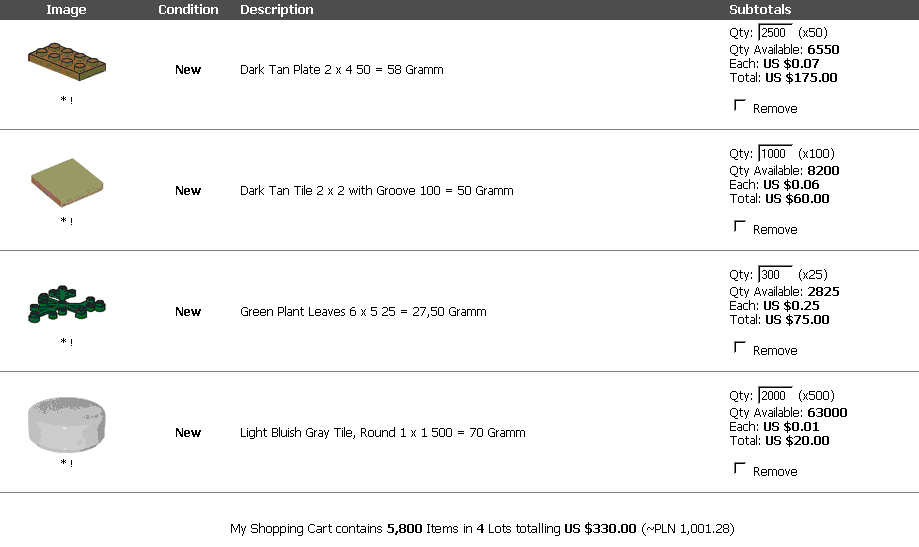Click the Condition column header

[x=188, y=10]
